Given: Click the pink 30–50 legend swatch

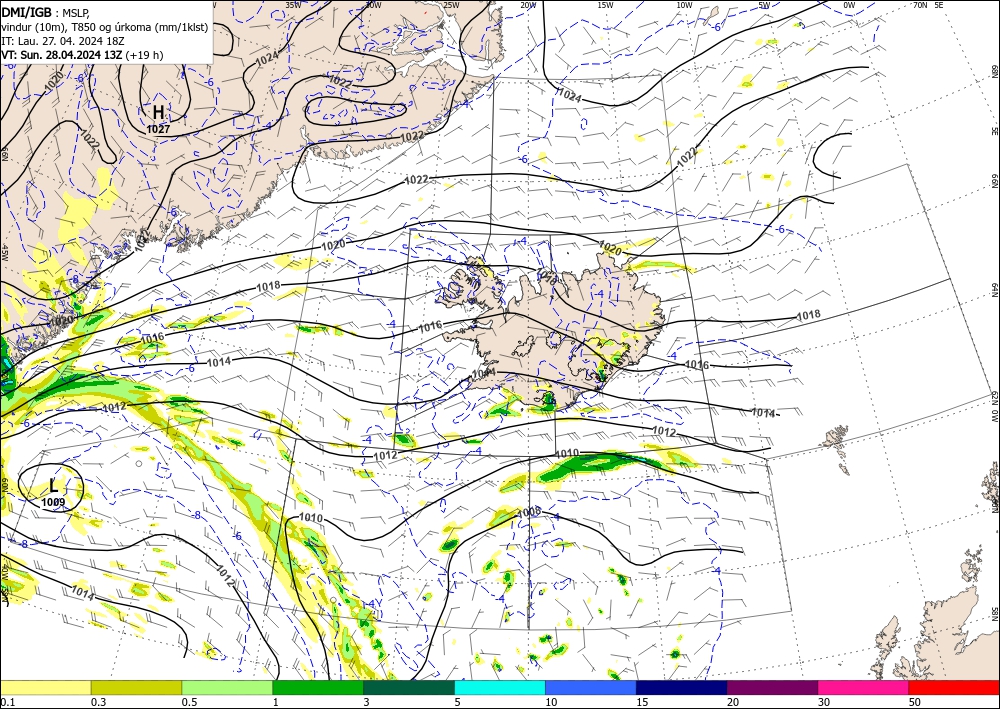Looking at the screenshot, I should tap(864, 687).
